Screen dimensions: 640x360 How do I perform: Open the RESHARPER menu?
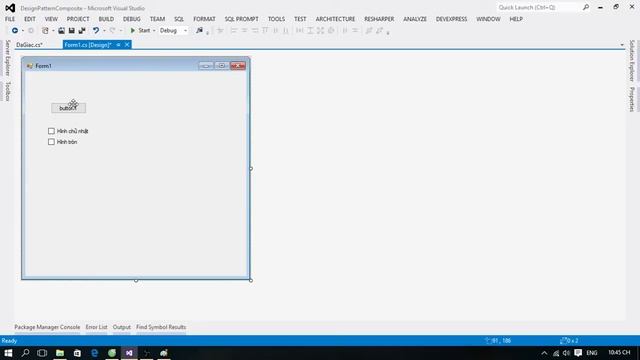tap(379, 19)
